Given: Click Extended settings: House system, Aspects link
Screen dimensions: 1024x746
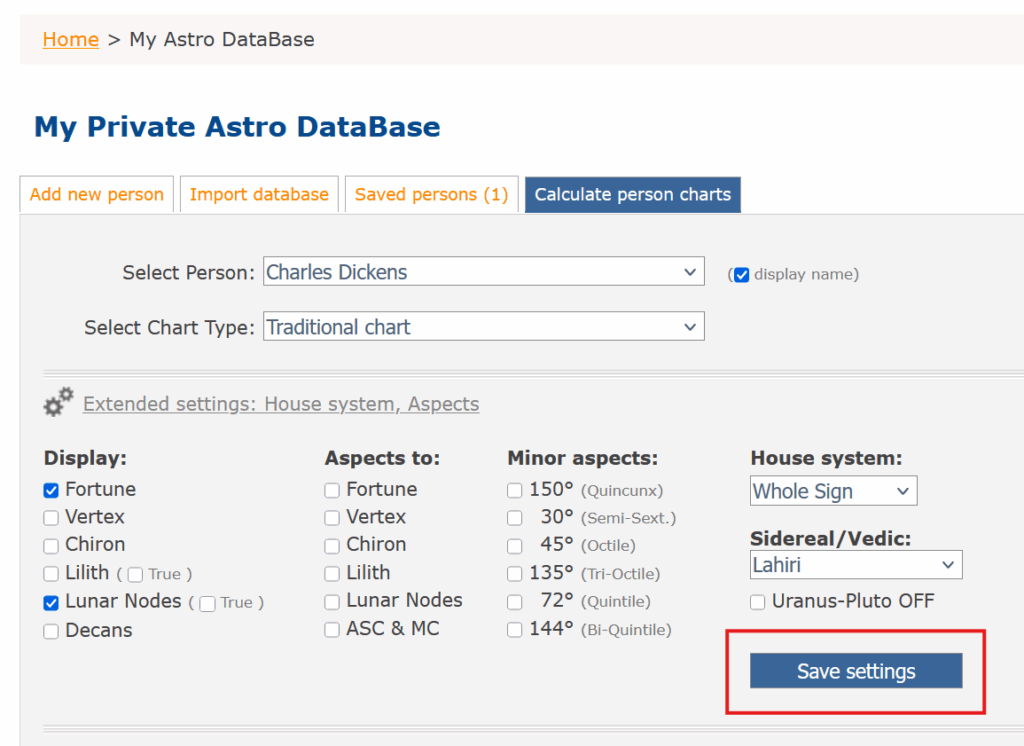Looking at the screenshot, I should 281,404.
